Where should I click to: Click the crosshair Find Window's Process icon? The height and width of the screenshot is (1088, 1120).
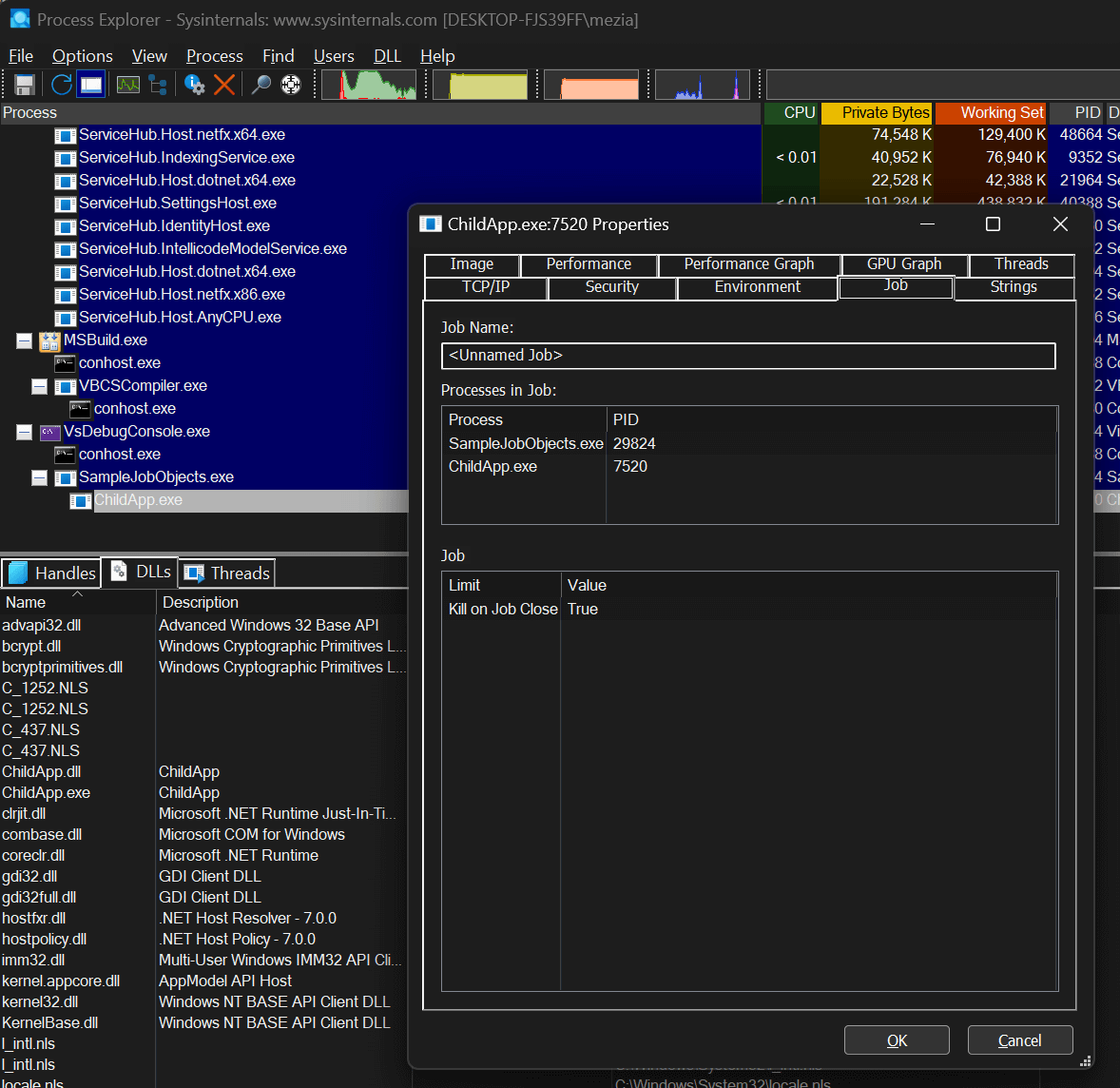291,85
